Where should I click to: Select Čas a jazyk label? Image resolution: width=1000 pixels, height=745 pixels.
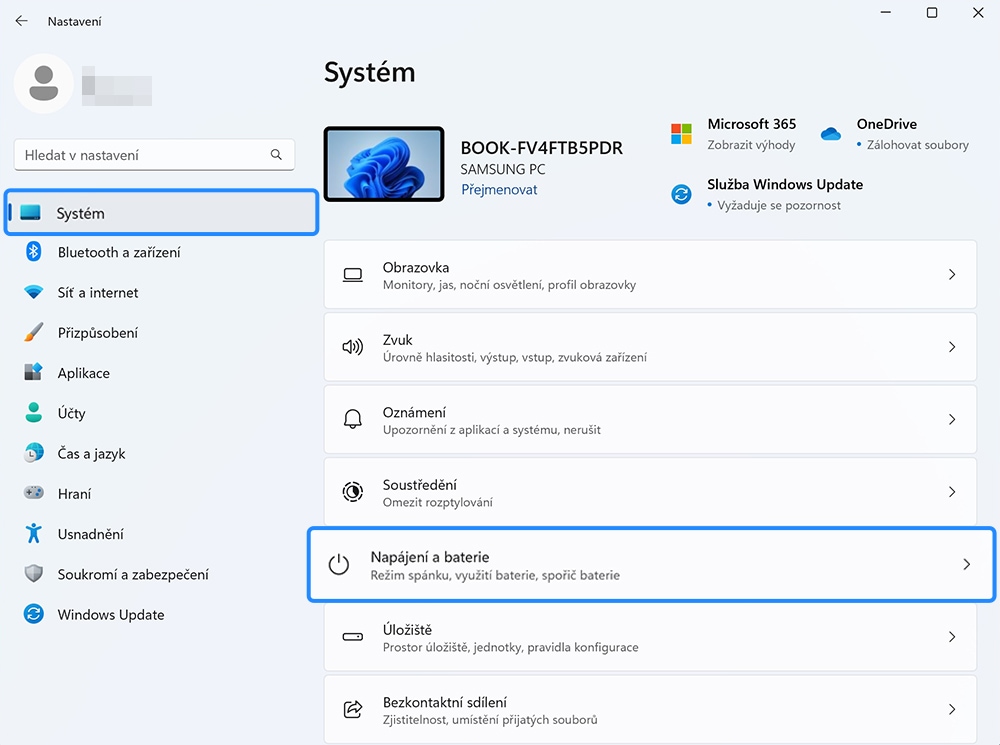91,454
